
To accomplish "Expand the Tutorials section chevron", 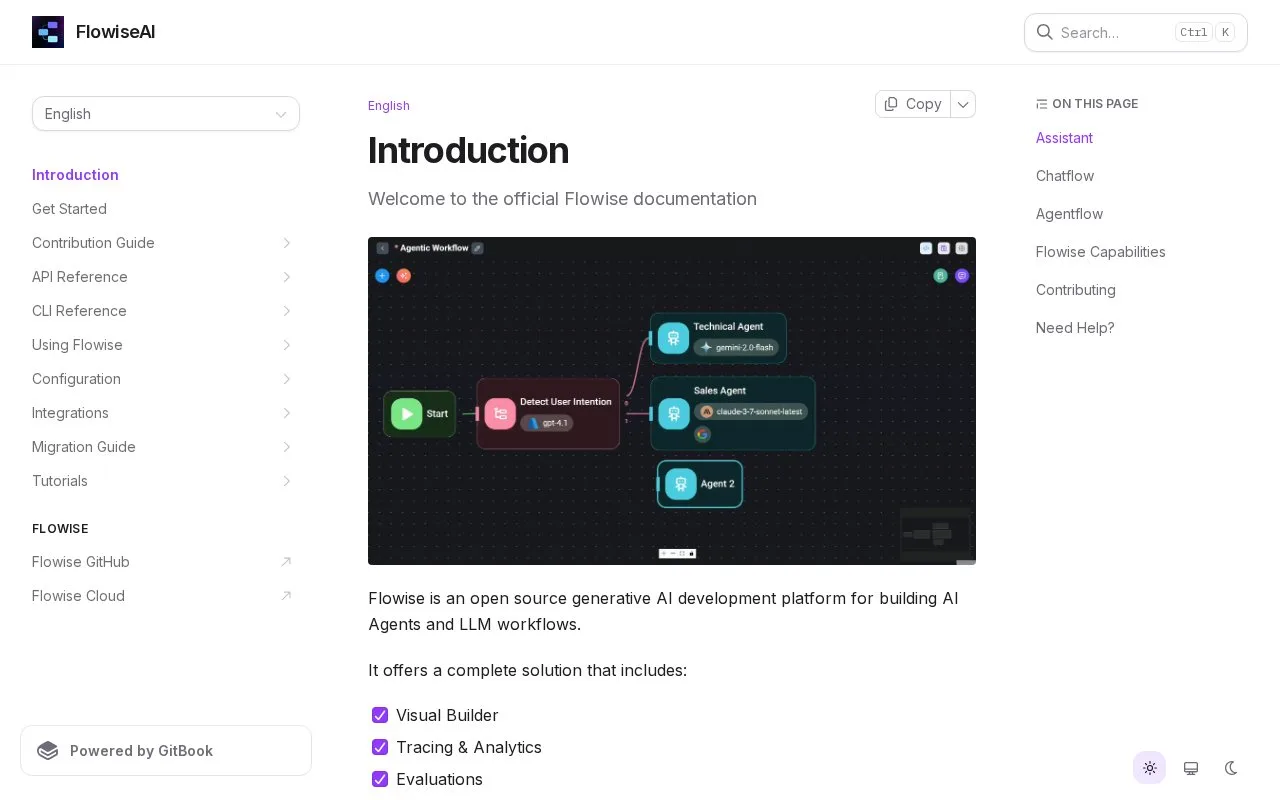I will pyautogui.click(x=286, y=481).
